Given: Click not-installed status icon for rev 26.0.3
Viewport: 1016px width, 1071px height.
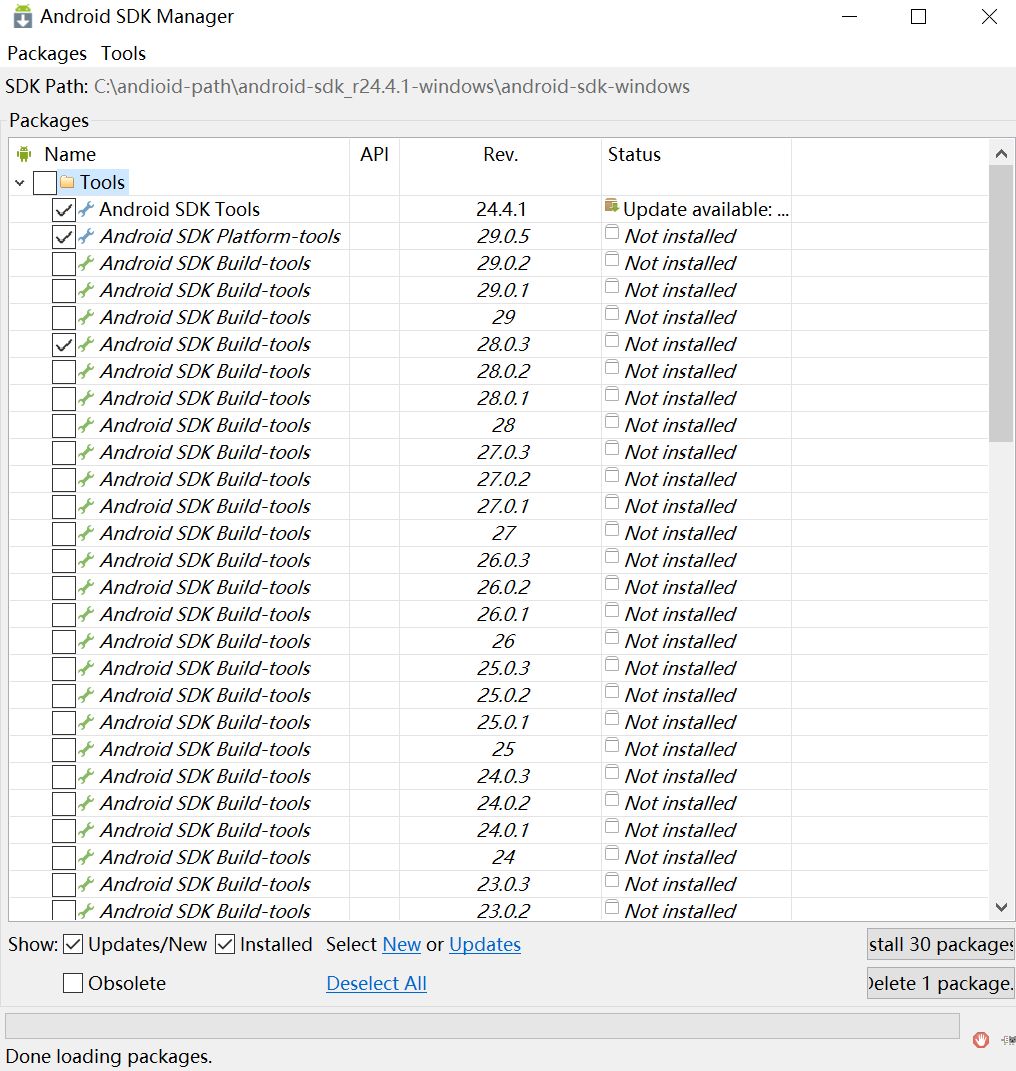Looking at the screenshot, I should click(612, 557).
